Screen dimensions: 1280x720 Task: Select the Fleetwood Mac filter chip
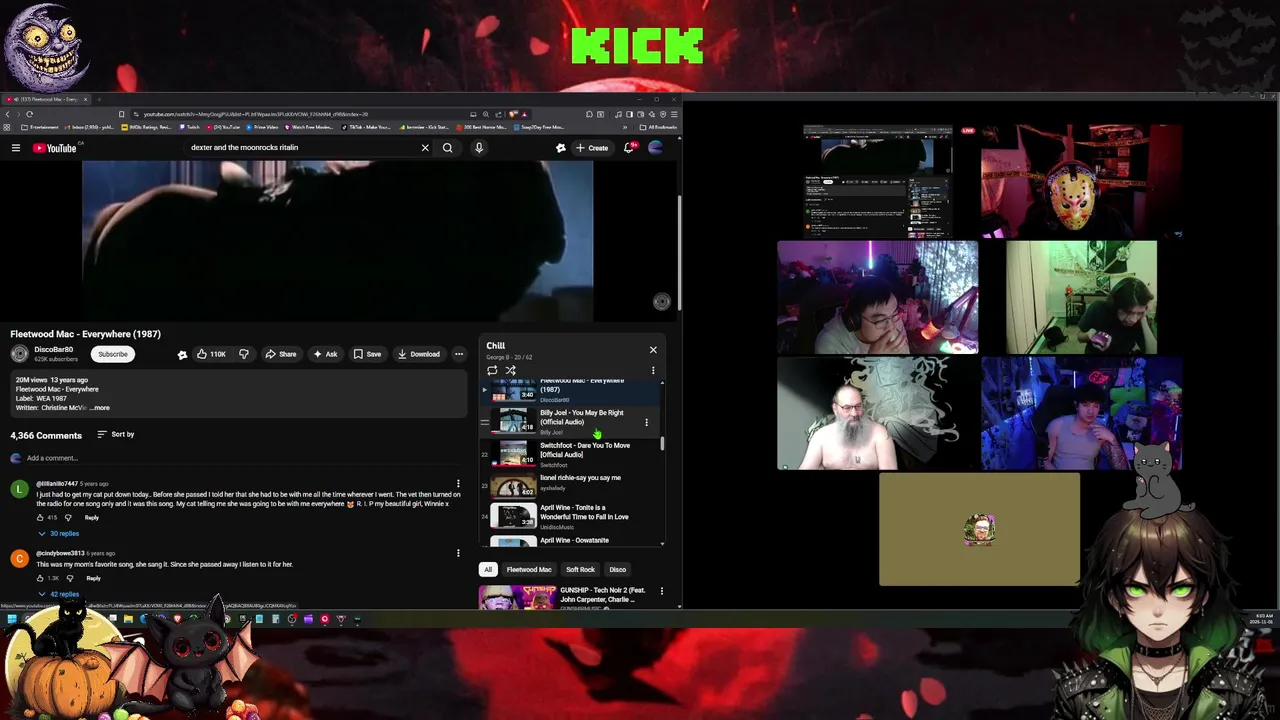coord(529,570)
